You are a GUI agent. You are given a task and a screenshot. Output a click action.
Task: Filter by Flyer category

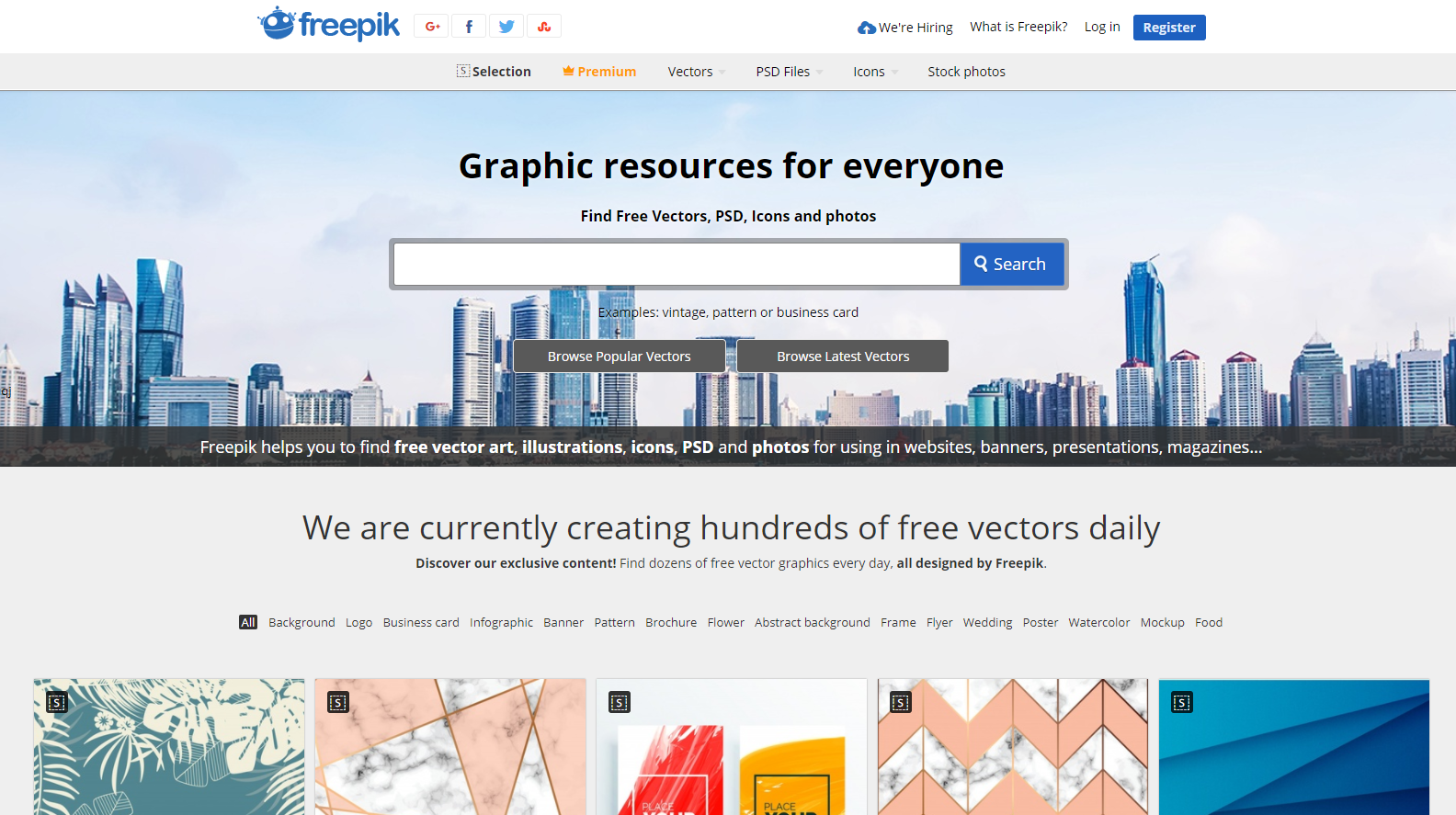pos(939,622)
